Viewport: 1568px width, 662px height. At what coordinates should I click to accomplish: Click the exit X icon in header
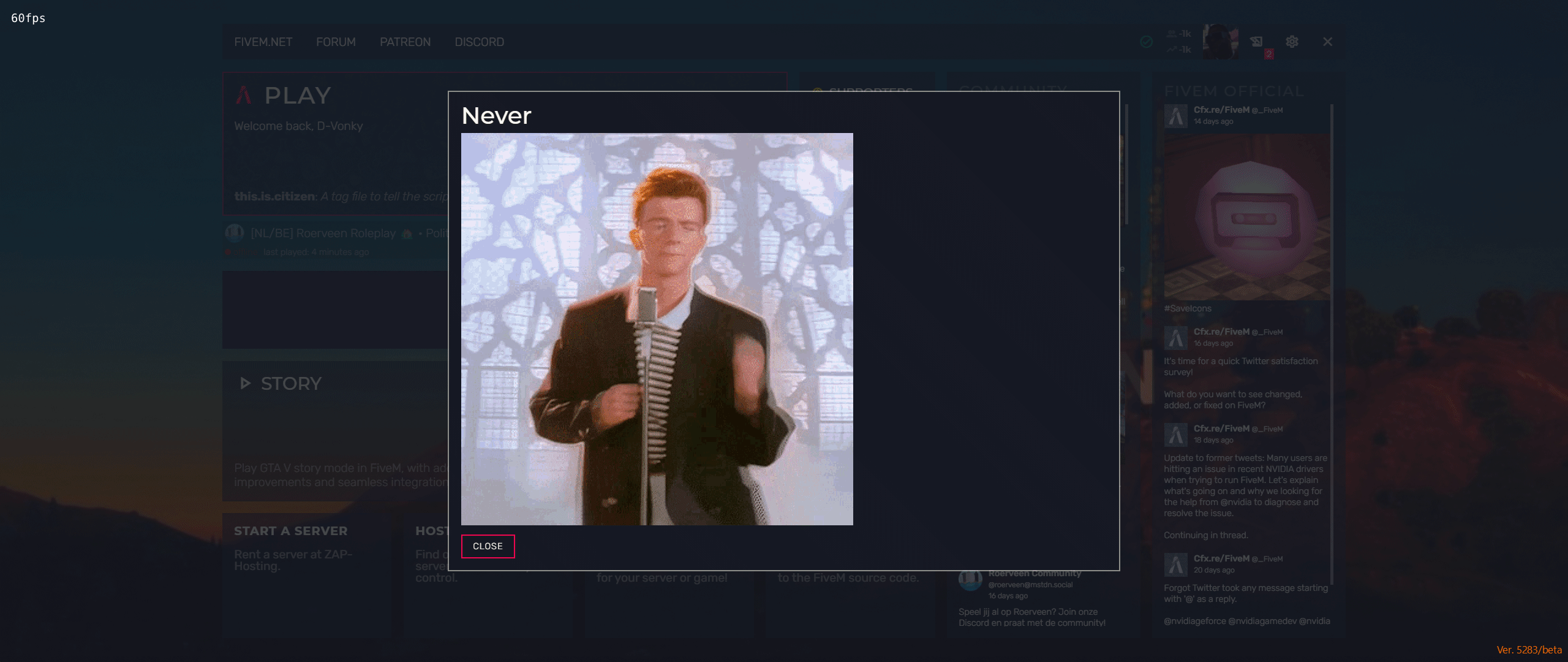pos(1327,42)
